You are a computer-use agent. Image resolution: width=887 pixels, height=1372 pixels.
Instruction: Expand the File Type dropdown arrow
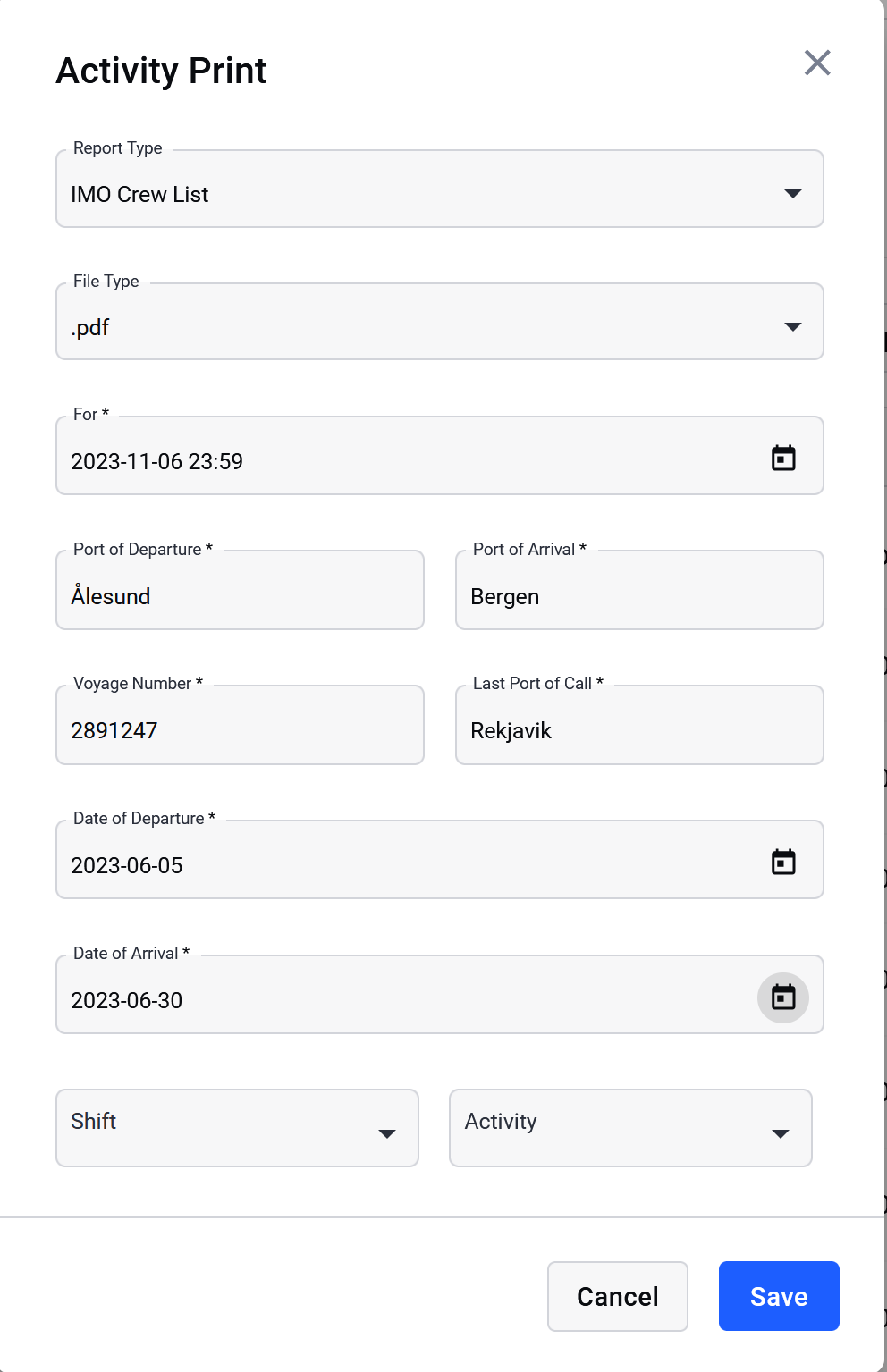click(x=792, y=326)
